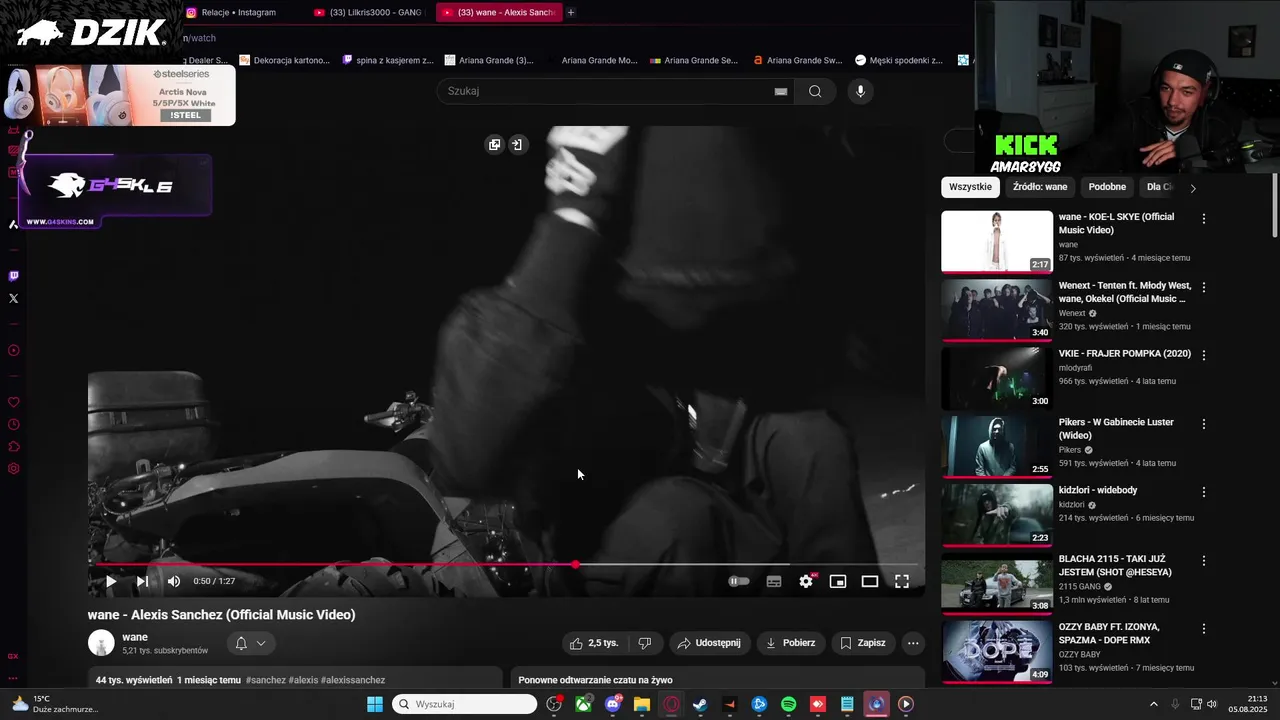
Task: Open notification bell dropdown for wane
Action: pyautogui.click(x=251, y=643)
